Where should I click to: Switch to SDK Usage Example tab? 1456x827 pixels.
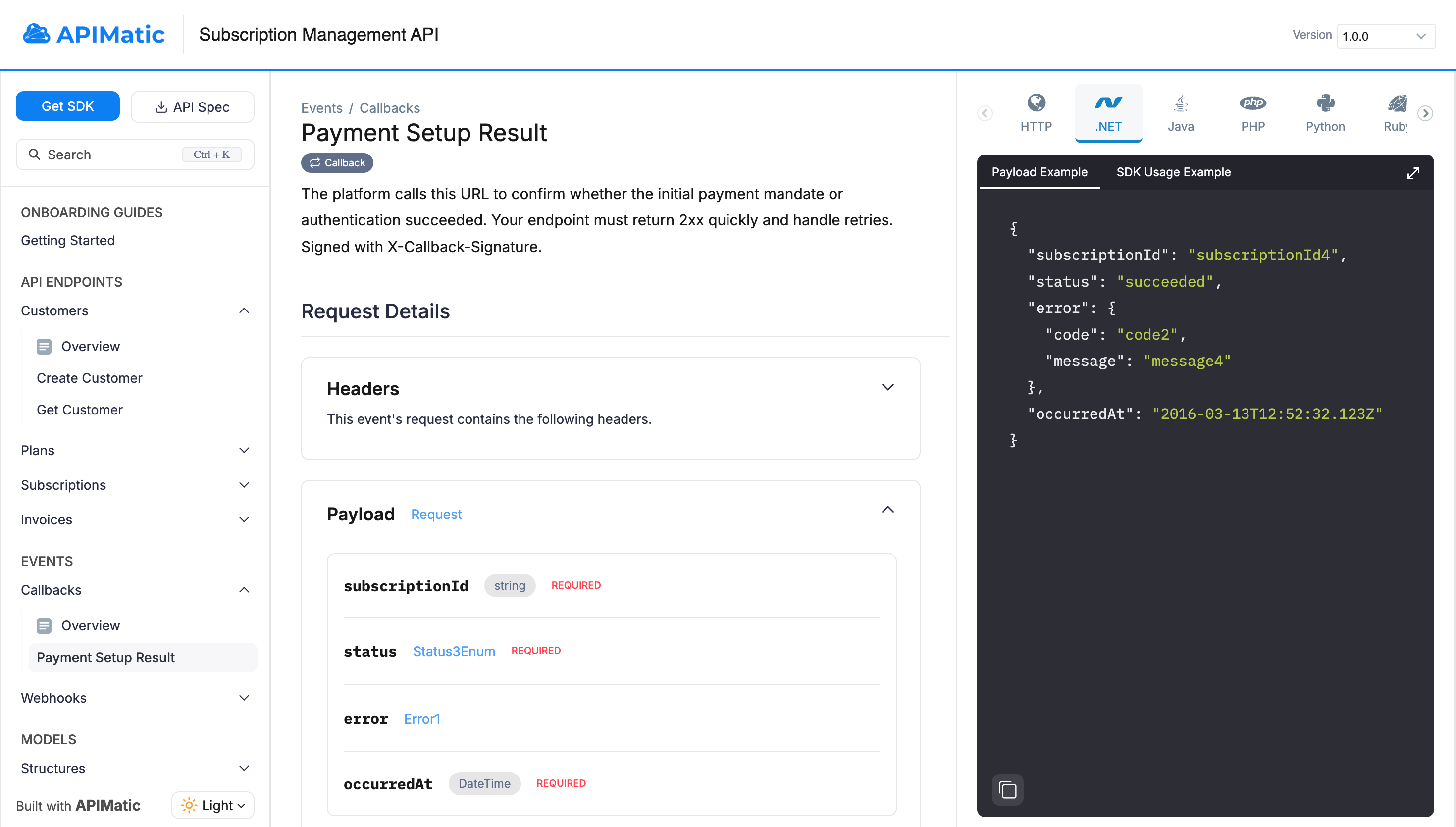(x=1173, y=172)
